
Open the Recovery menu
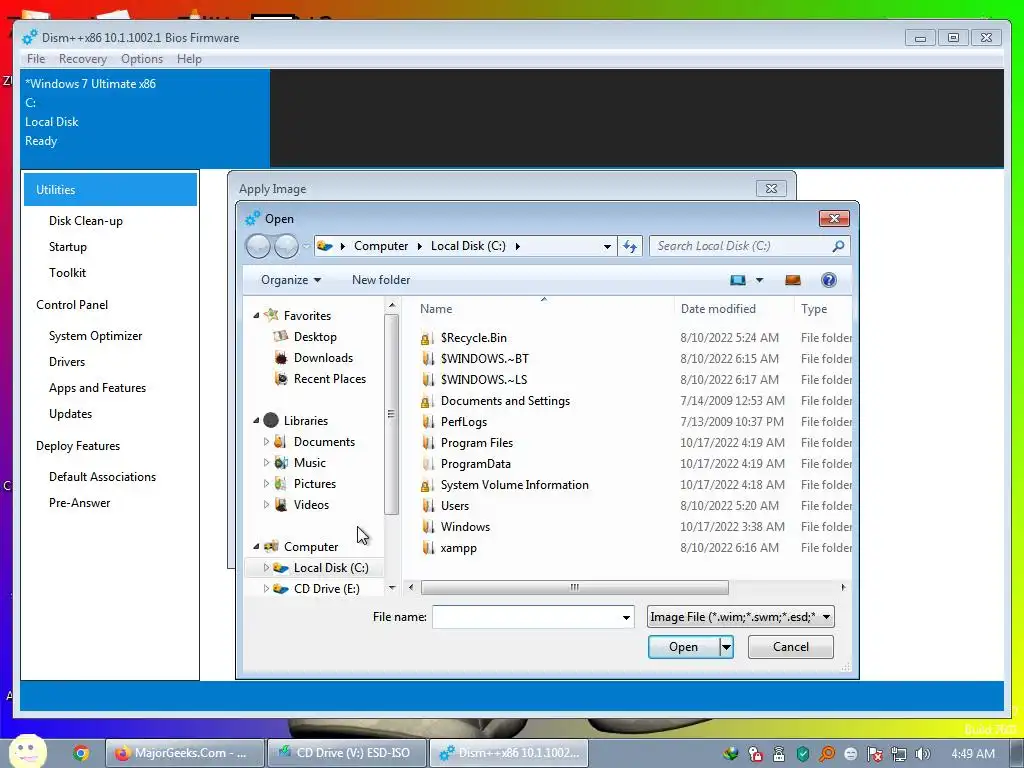click(x=82, y=59)
